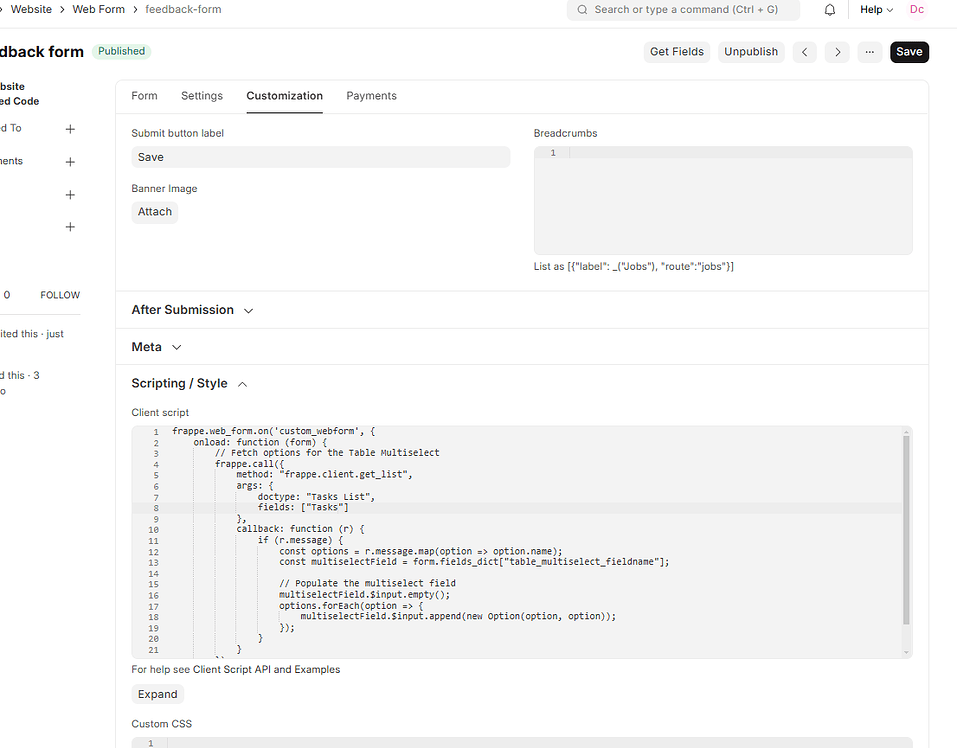Image resolution: width=957 pixels, height=748 pixels.
Task: Click the plus icon beside Assigned To
Action: (x=70, y=129)
